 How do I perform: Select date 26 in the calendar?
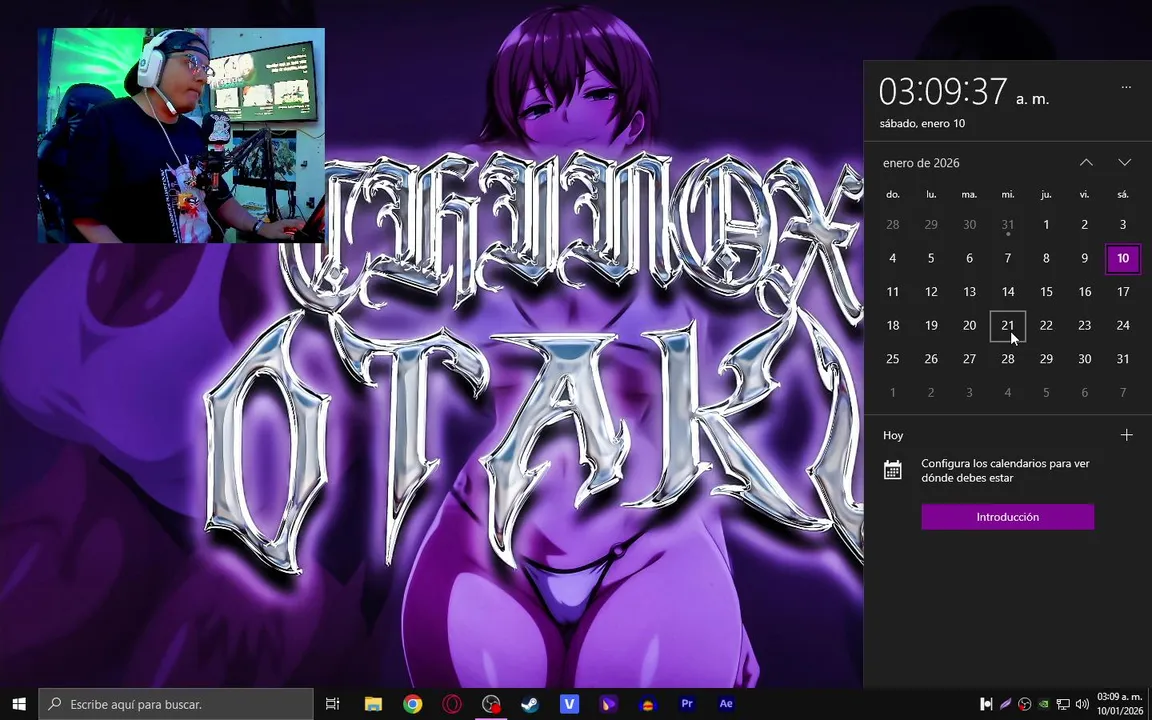(x=931, y=359)
